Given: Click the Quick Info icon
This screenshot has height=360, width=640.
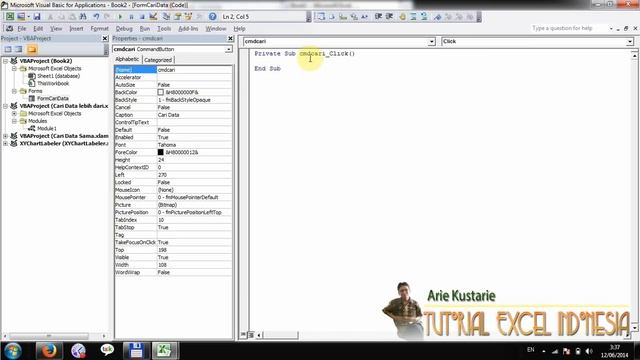Looking at the screenshot, I should [343, 17].
